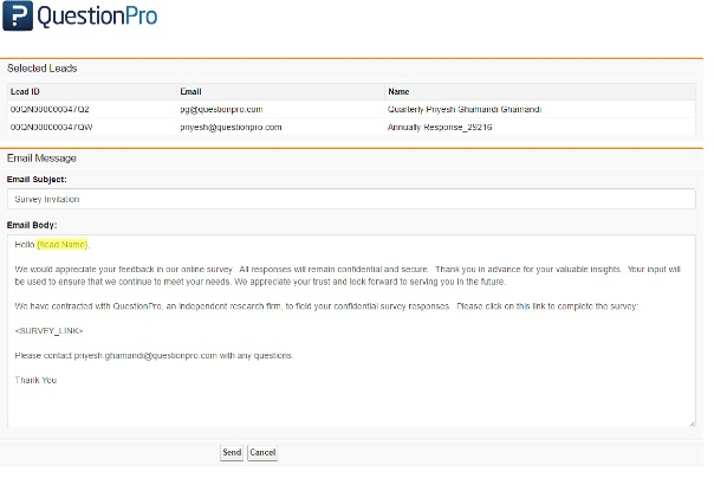Click the Lead ID column header
The image size is (714, 478).
click(25, 92)
